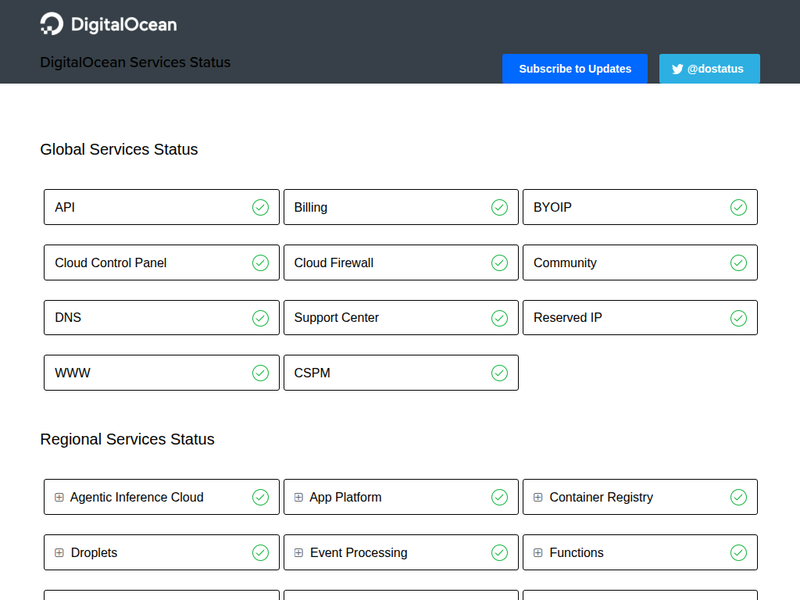Click the Functions status checkmark icon
Screen dimensions: 800x600
738,553
